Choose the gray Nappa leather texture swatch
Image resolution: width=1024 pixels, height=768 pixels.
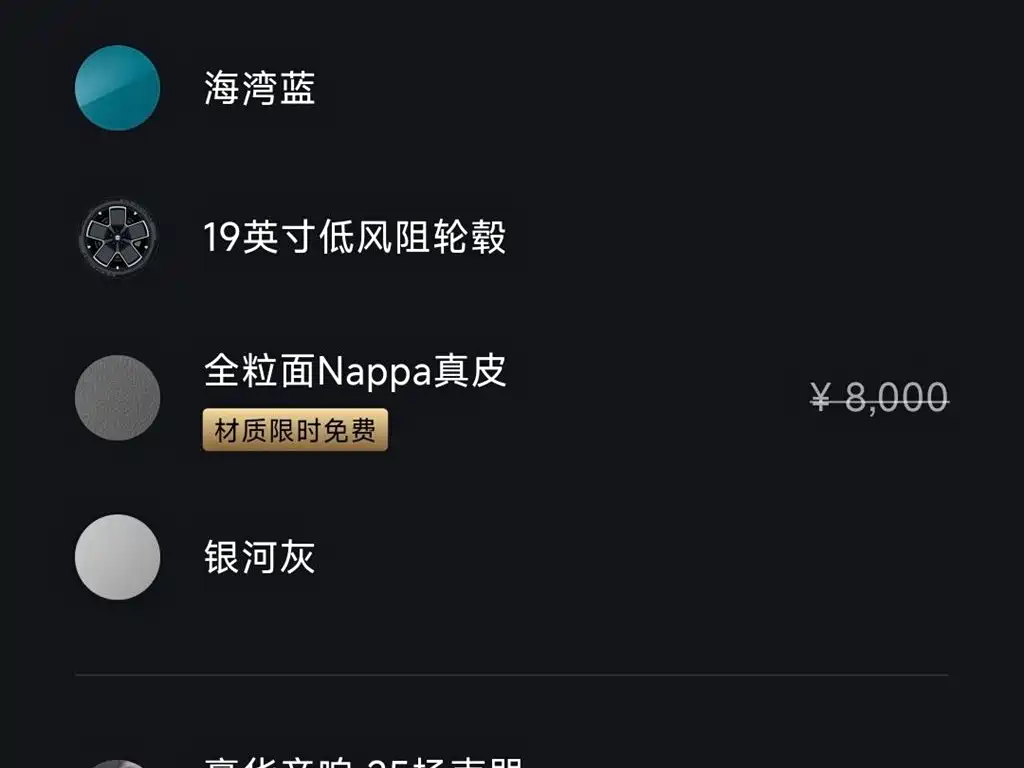[x=118, y=397]
